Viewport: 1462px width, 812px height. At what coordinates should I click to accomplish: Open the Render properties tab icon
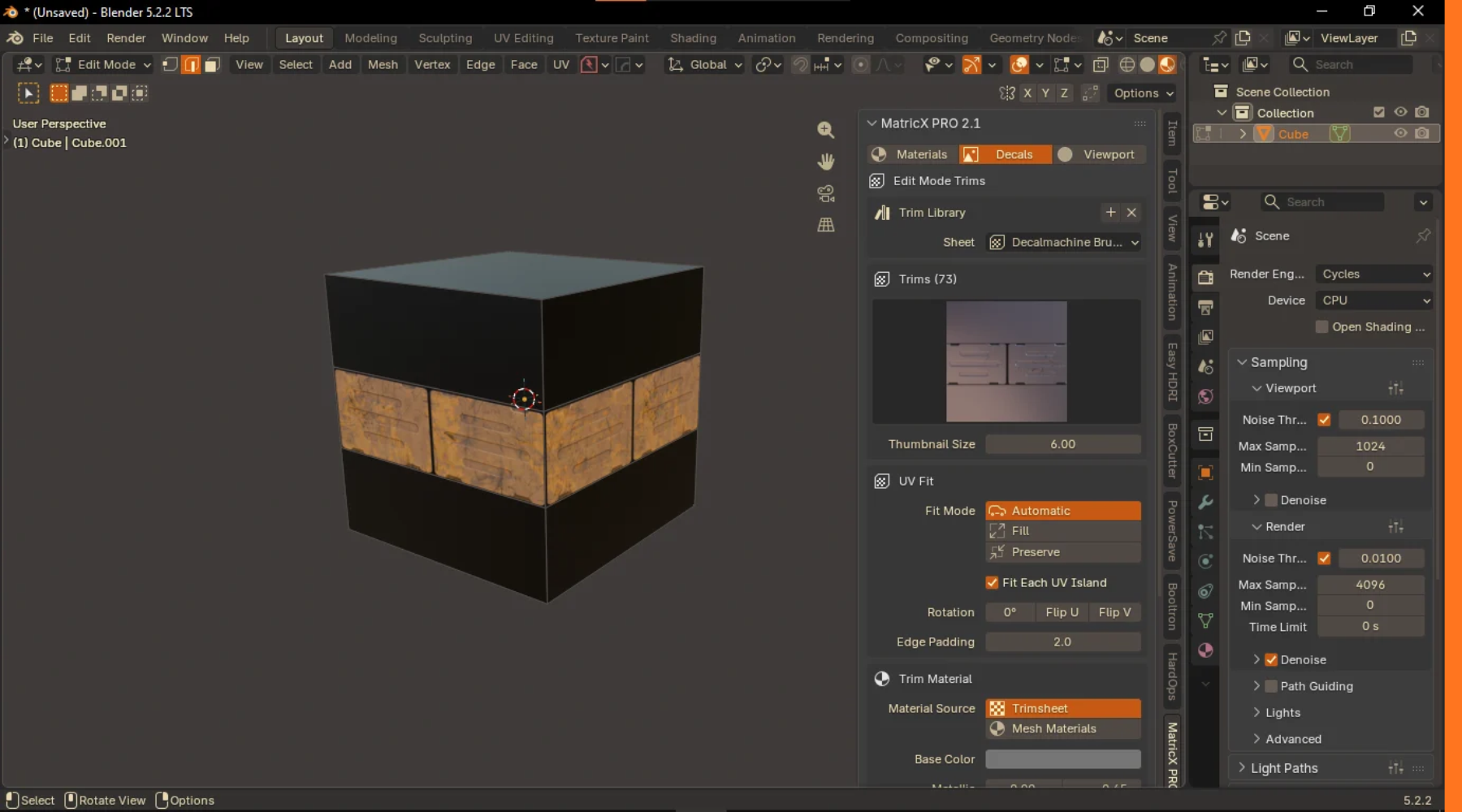pos(1205,278)
